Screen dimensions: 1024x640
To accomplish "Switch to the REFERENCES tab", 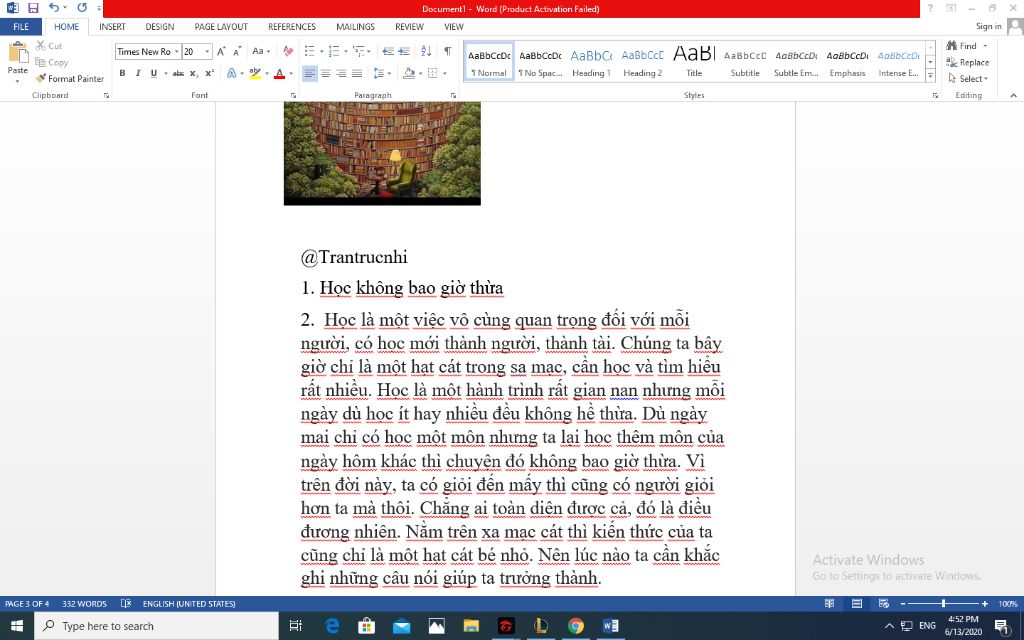I will click(292, 27).
